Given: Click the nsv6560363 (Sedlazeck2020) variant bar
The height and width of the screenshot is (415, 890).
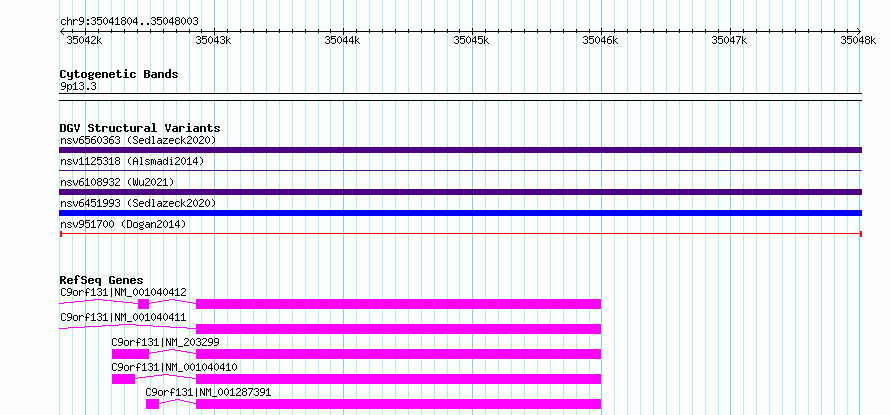Looking at the screenshot, I should [460, 150].
